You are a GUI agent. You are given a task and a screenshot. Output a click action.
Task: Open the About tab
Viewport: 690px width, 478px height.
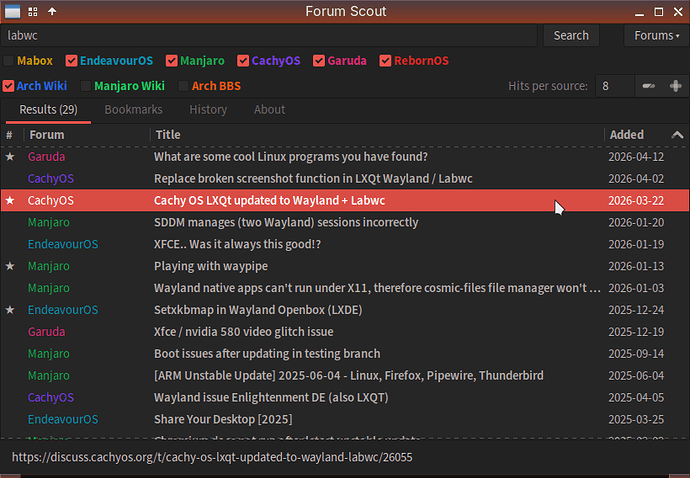click(x=269, y=110)
